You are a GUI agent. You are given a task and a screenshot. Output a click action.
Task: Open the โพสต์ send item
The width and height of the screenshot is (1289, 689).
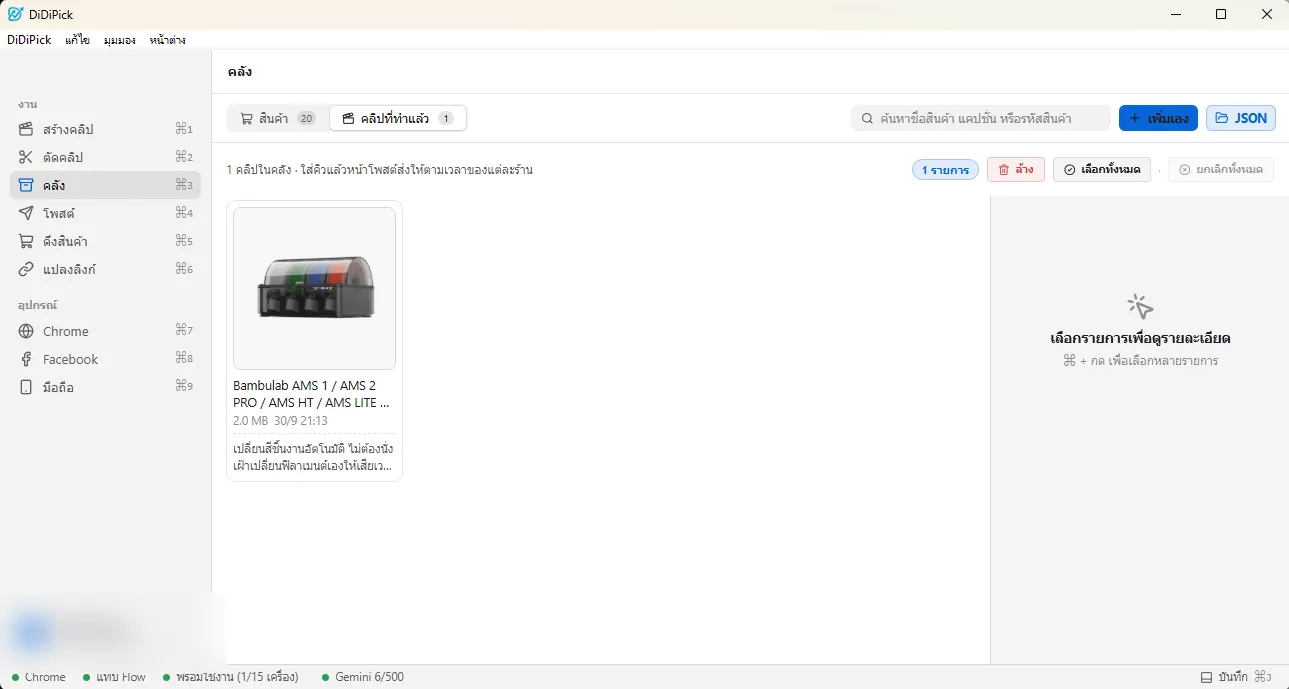105,213
